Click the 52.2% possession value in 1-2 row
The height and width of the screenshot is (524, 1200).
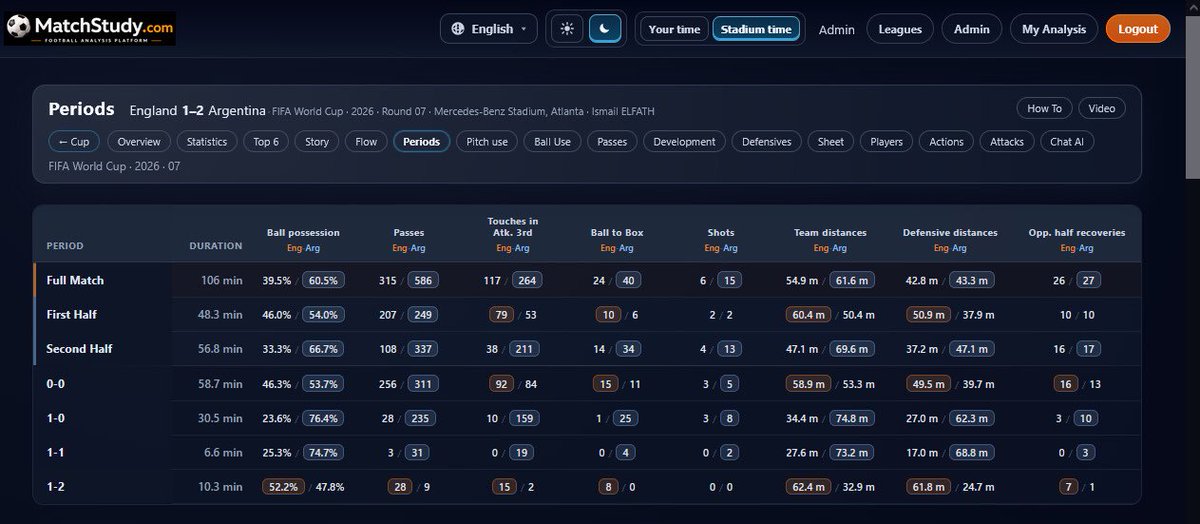click(282, 486)
